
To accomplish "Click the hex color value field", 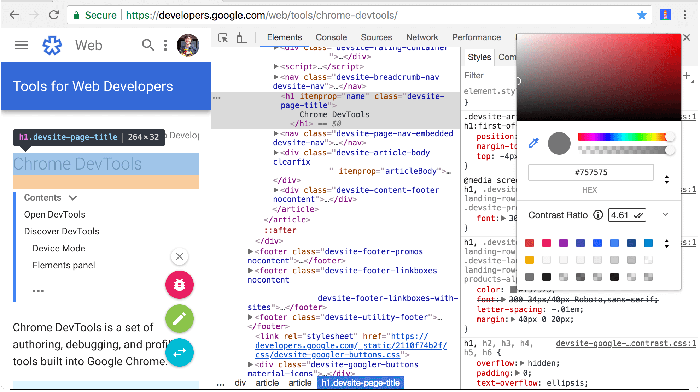I will click(591, 172).
